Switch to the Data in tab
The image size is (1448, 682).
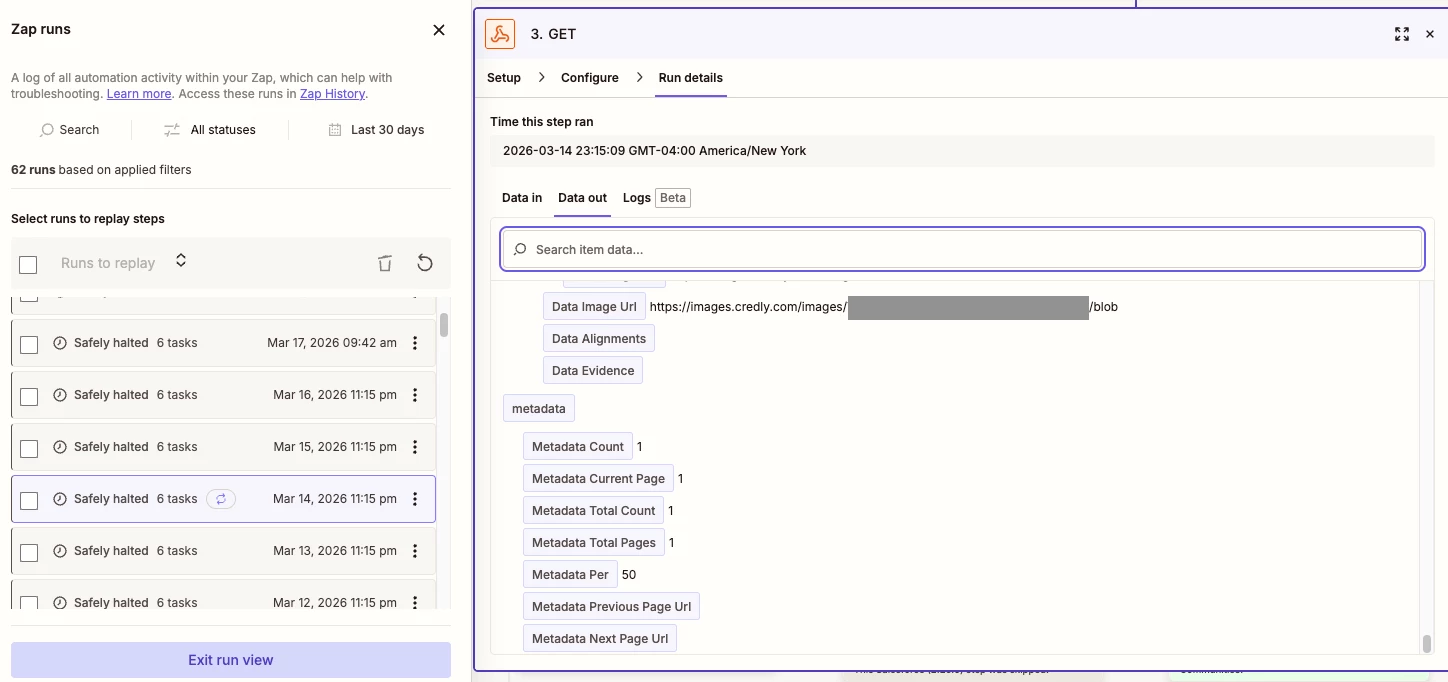coord(522,198)
